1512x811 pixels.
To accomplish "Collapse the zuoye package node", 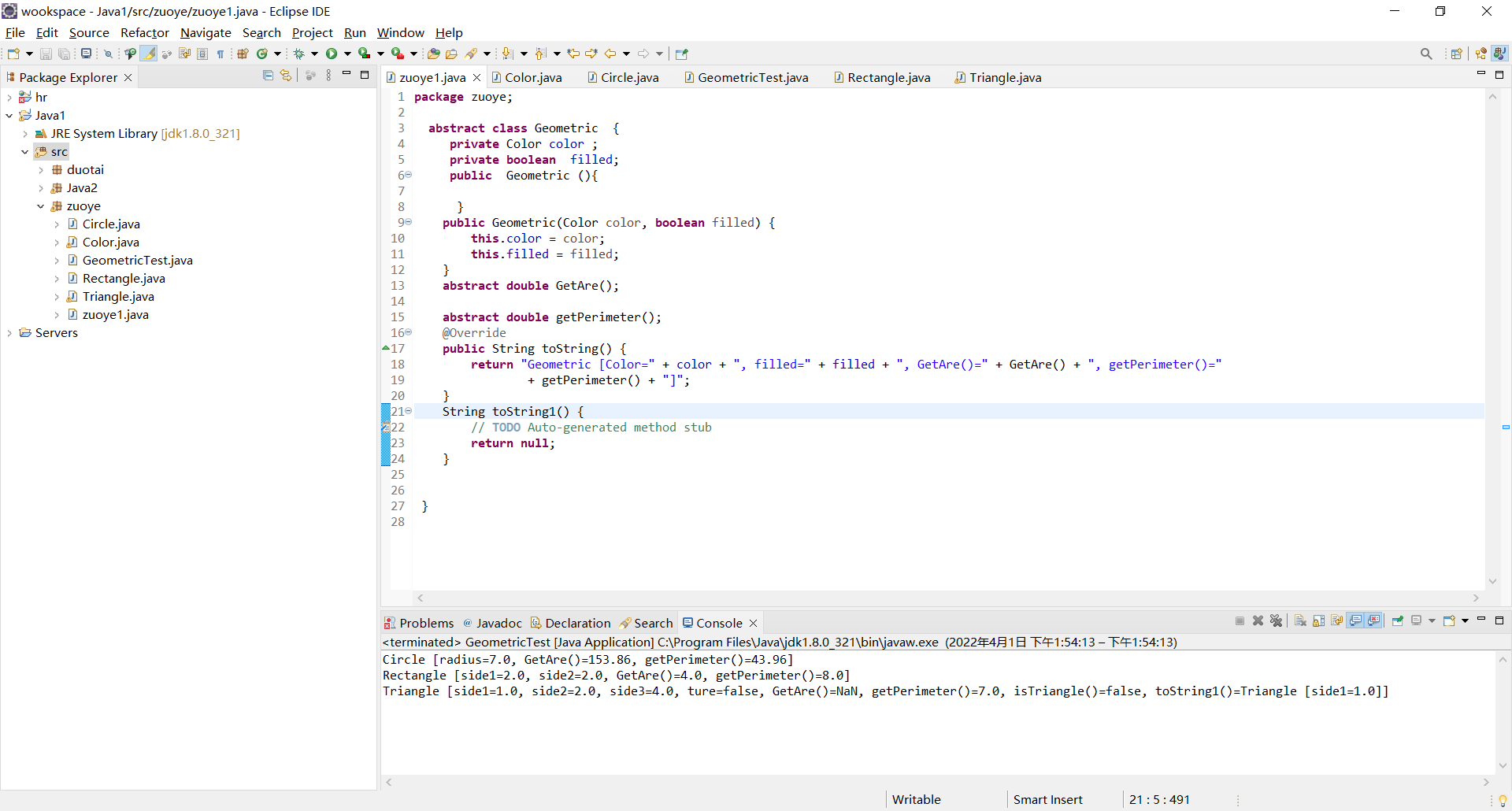I will coord(41,206).
